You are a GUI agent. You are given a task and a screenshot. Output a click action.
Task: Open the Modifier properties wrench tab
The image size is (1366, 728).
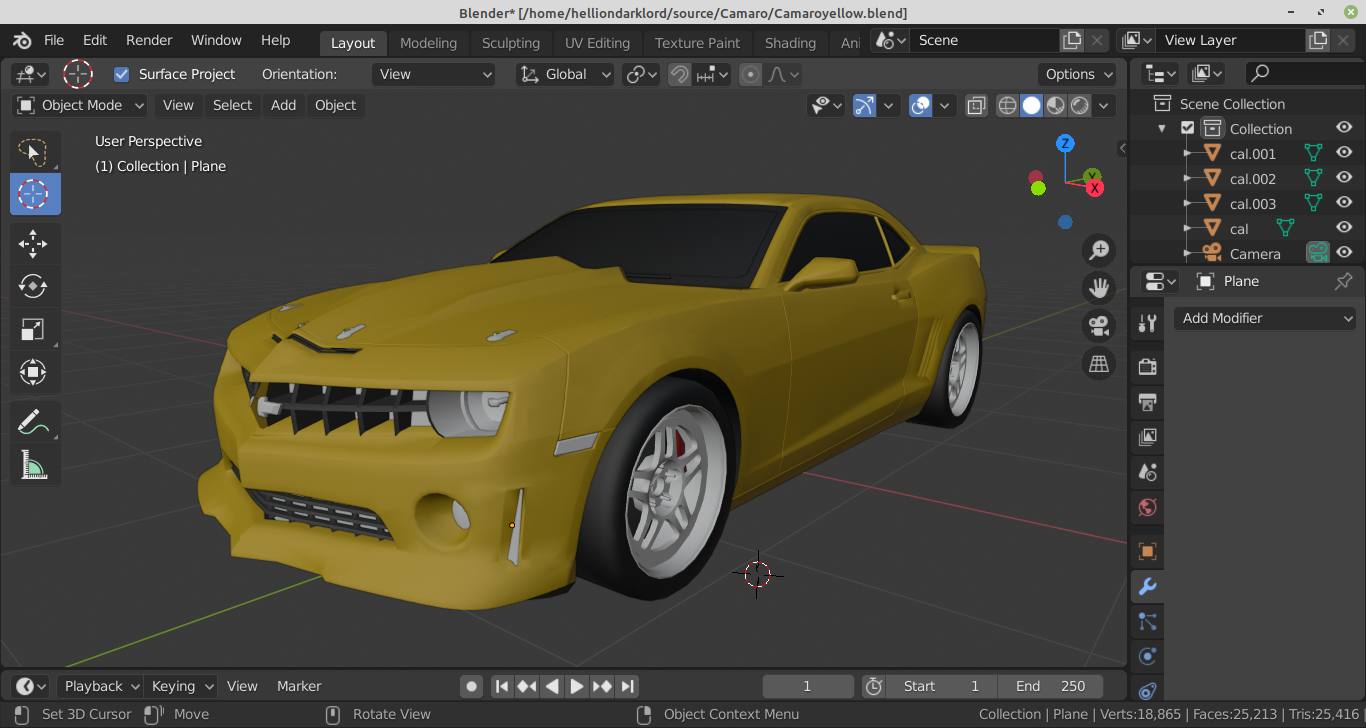click(x=1147, y=586)
